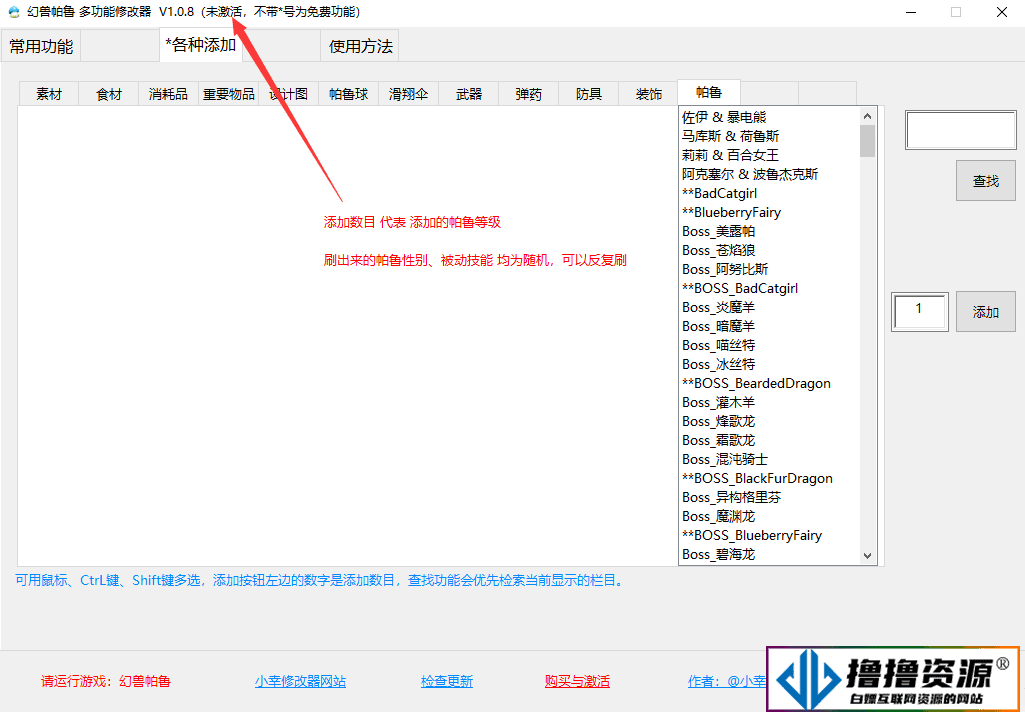Open the 素材 category tab
Screen dimensions: 1025x712
coord(48,94)
